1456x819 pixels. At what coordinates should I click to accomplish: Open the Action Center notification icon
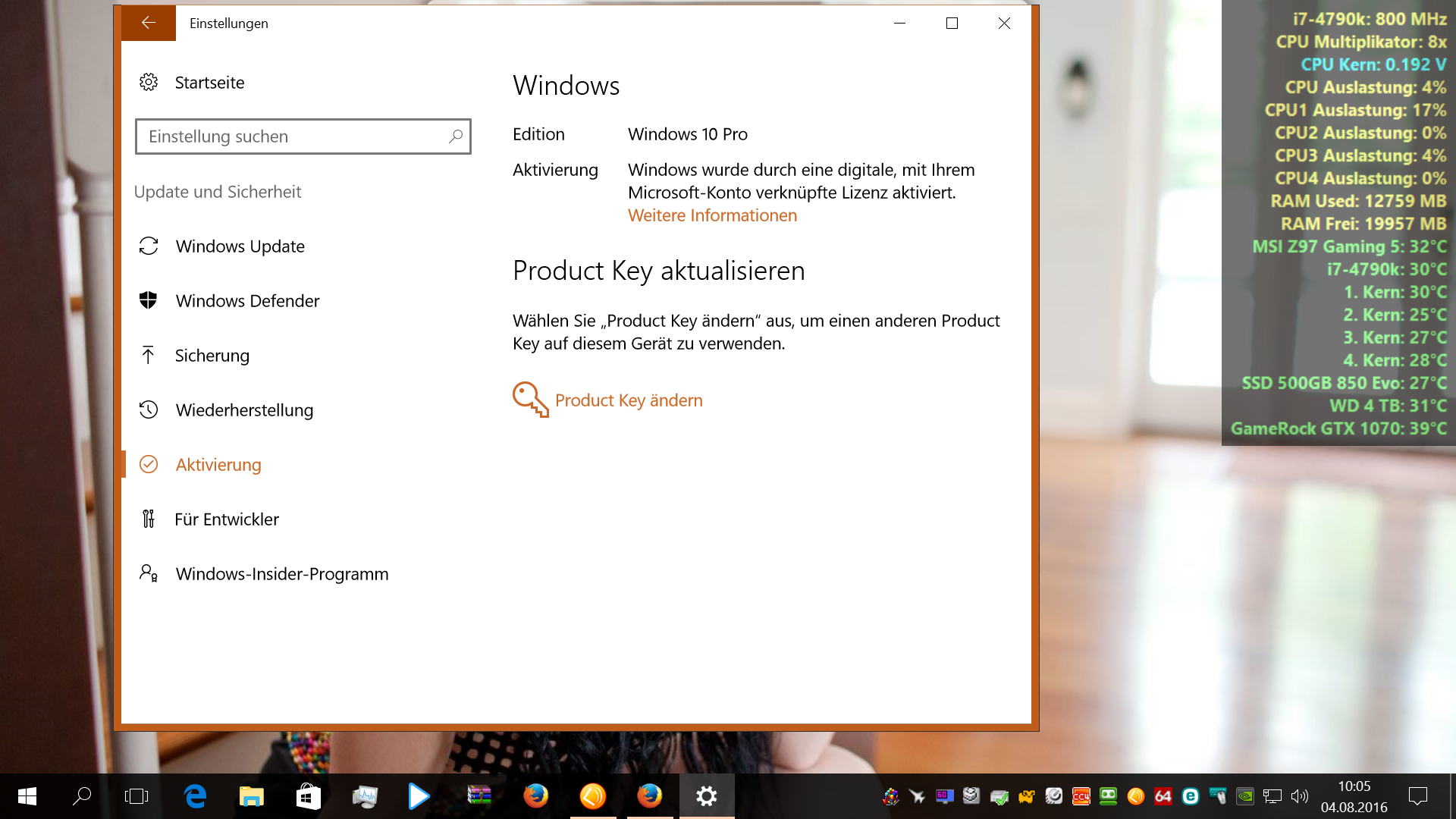tap(1417, 795)
